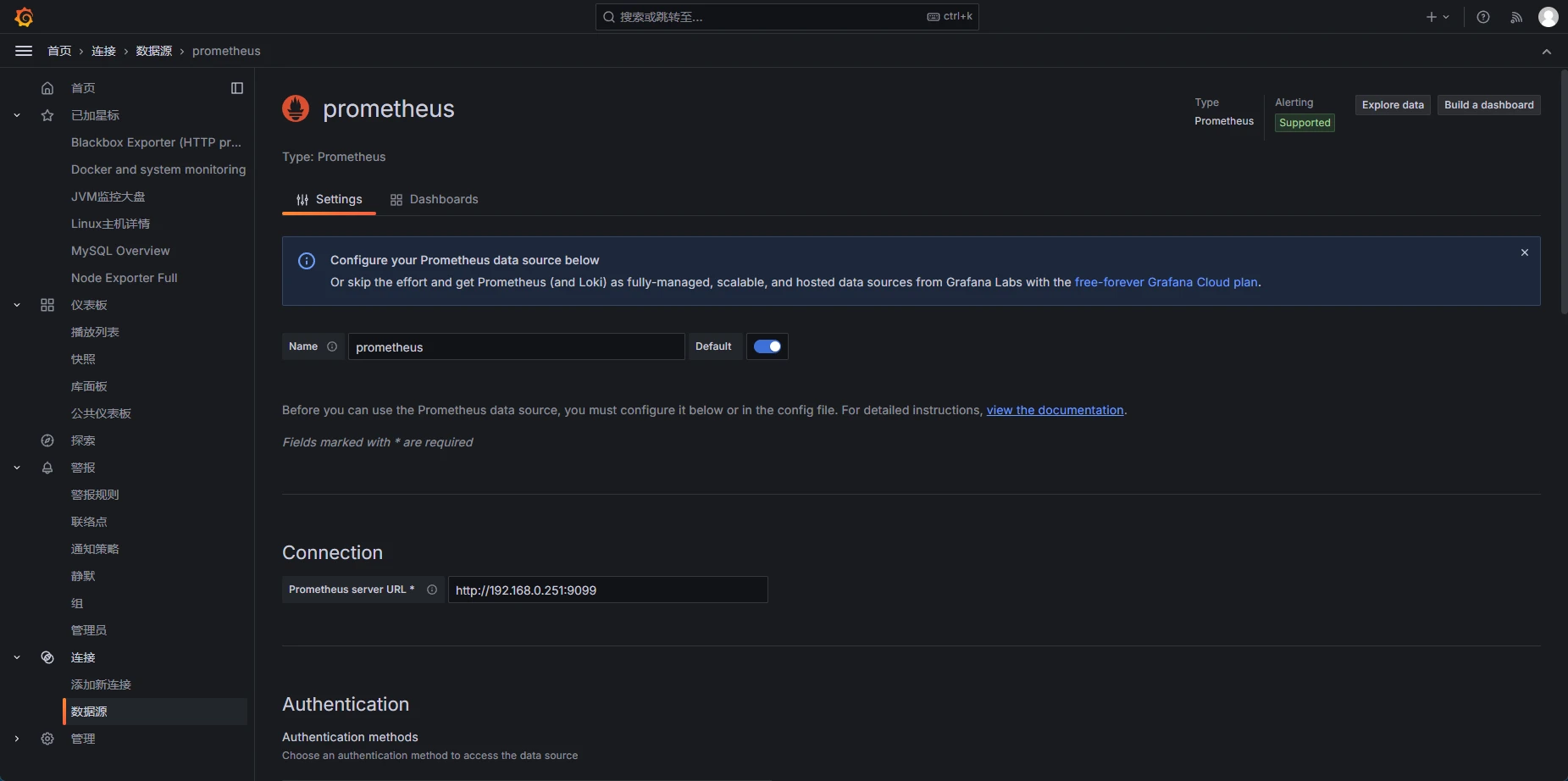Open the news feed RSS icon
This screenshot has height=781, width=1568.
1516,17
